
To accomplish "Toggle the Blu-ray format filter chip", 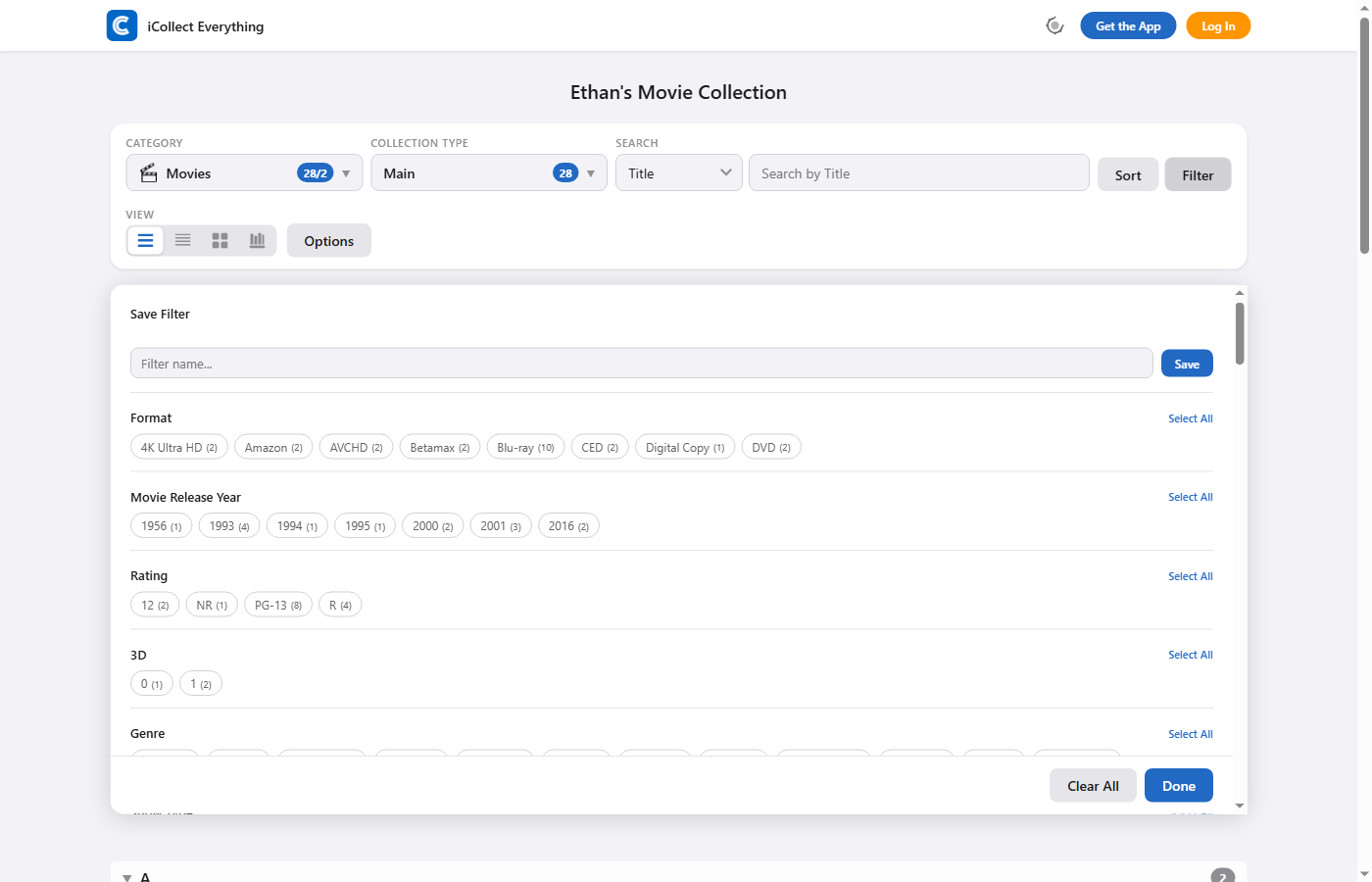I will tap(524, 448).
